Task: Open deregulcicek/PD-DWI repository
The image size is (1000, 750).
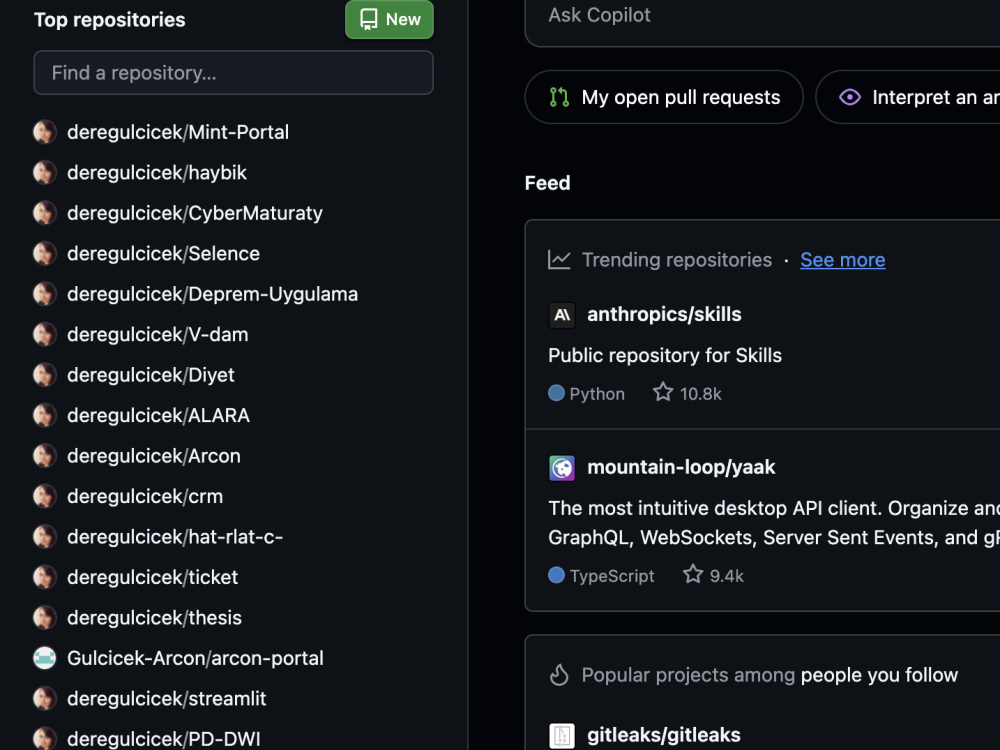Action: pyautogui.click(x=164, y=739)
